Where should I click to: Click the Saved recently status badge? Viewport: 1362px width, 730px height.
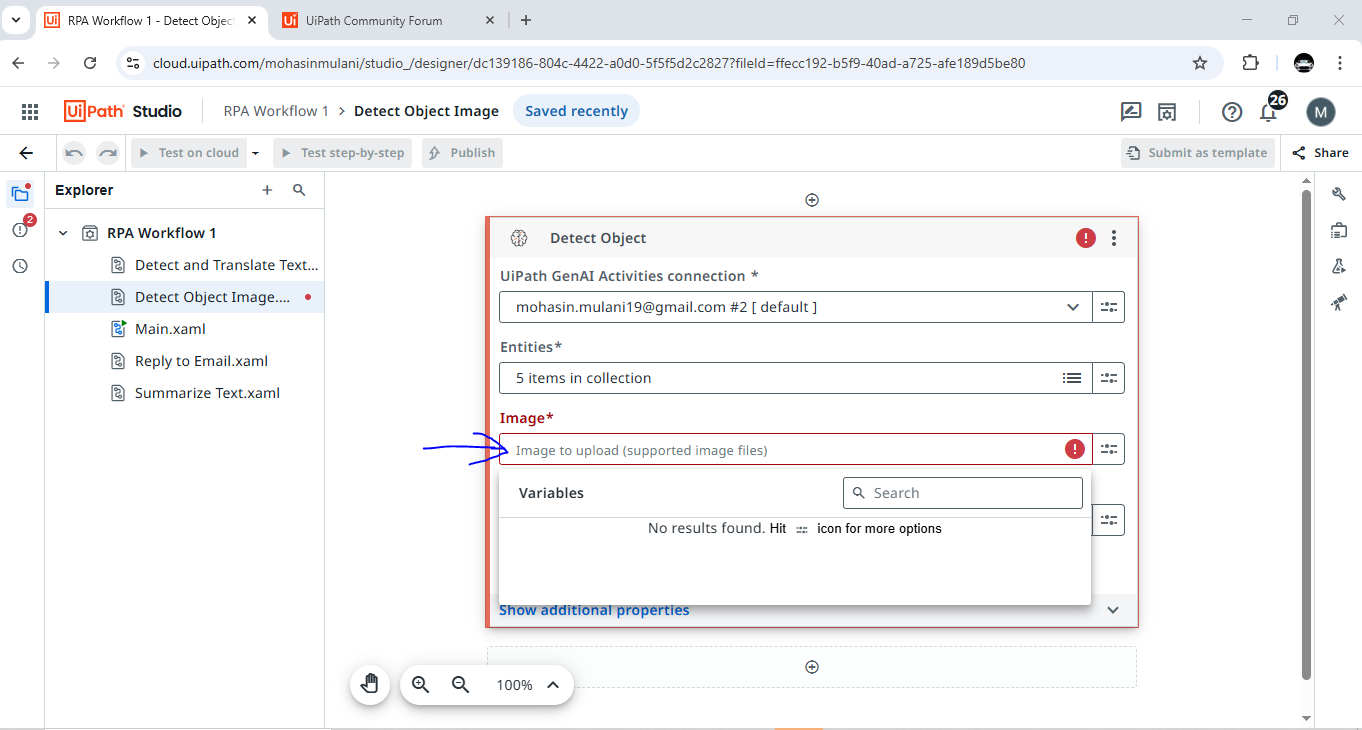pyautogui.click(x=576, y=111)
